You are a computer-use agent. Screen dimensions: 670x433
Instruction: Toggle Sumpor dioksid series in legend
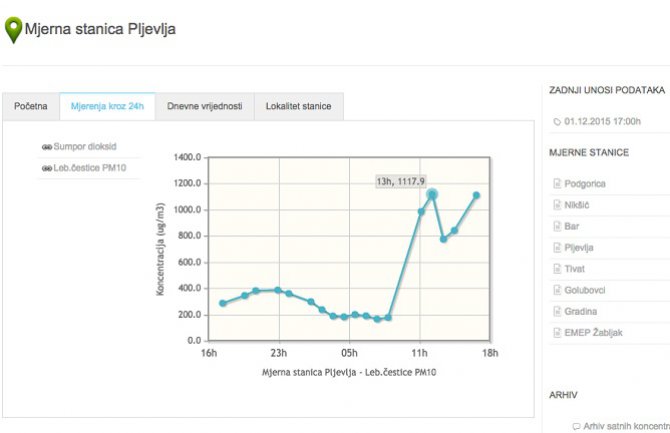coord(84,147)
